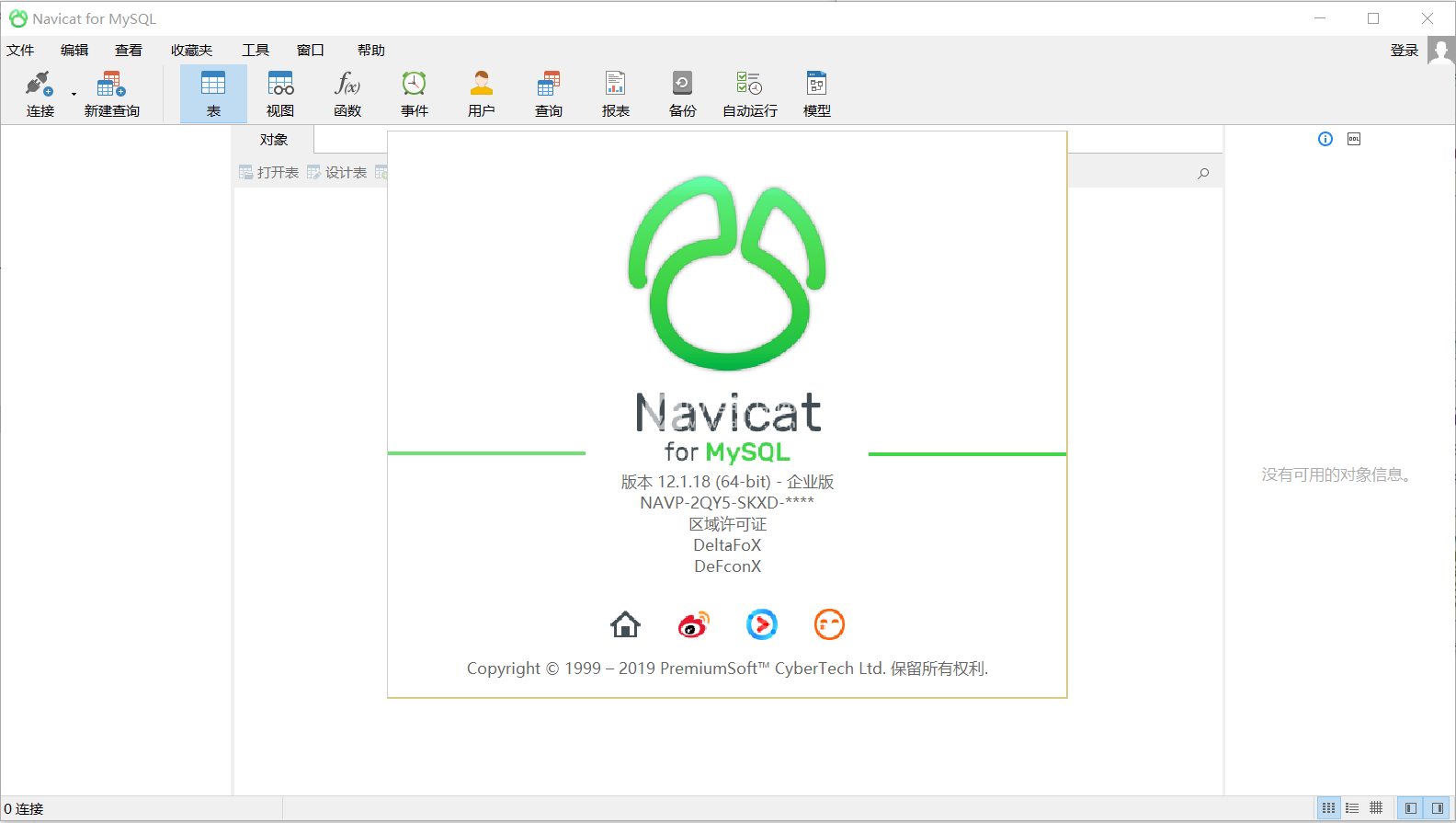Click the license key NAVP-2QY5-SKXD text
The width and height of the screenshot is (1456, 823).
click(x=727, y=503)
